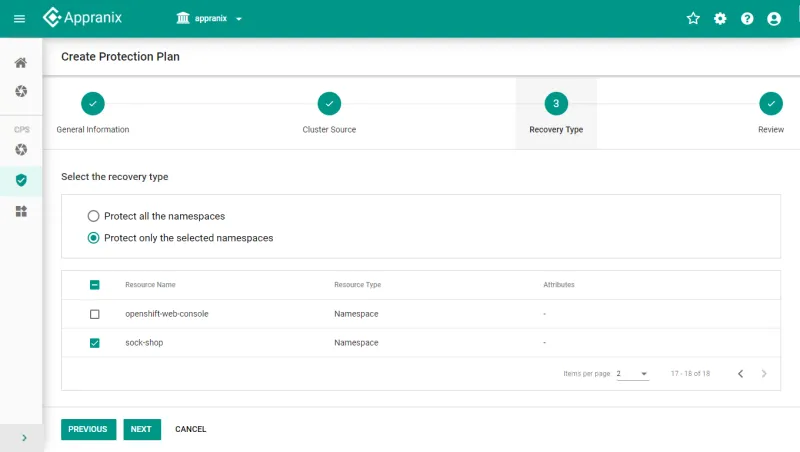
Task: Go to Home in the sidebar
Action: click(x=21, y=63)
